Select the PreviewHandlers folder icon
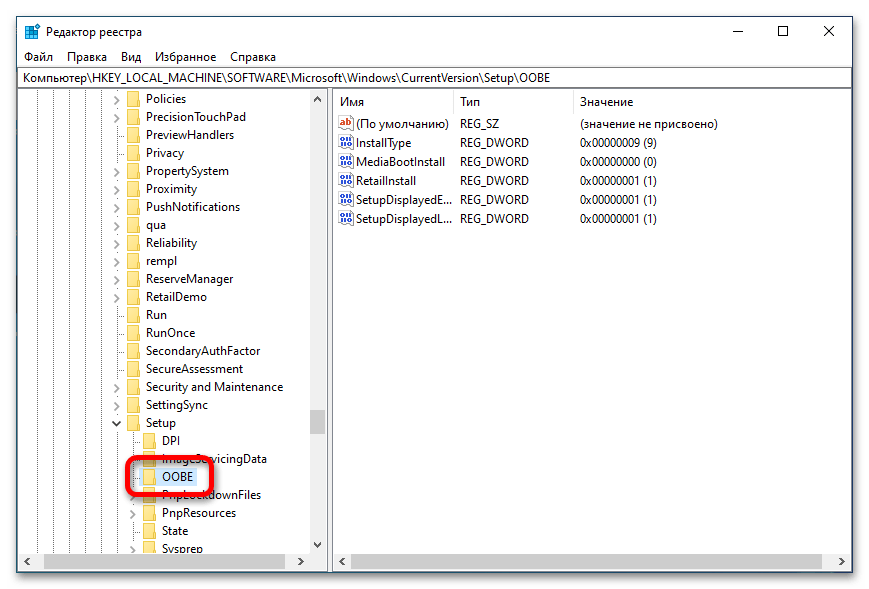Viewport: 869px width, 589px height. 133,135
